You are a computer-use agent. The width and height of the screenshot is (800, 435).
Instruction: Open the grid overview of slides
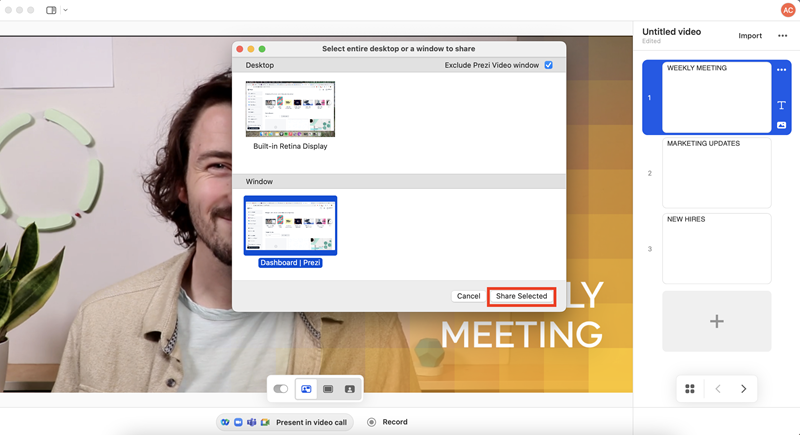(x=690, y=389)
